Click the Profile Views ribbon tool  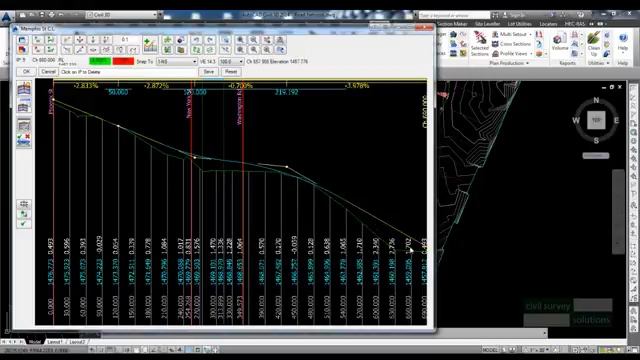(x=511, y=53)
